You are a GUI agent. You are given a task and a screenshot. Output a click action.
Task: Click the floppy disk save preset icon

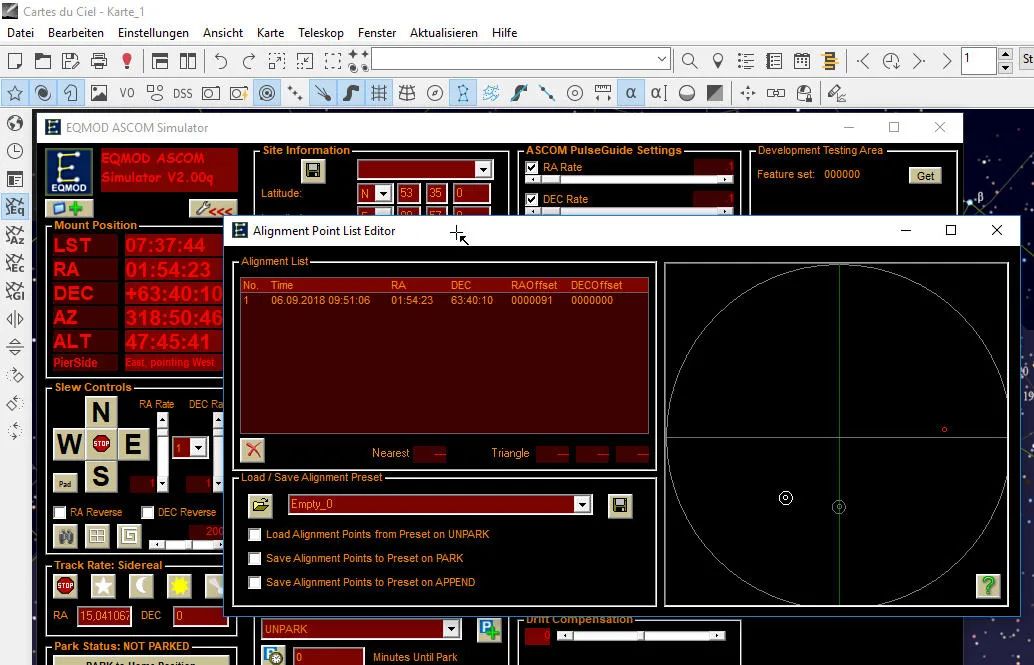(x=620, y=505)
